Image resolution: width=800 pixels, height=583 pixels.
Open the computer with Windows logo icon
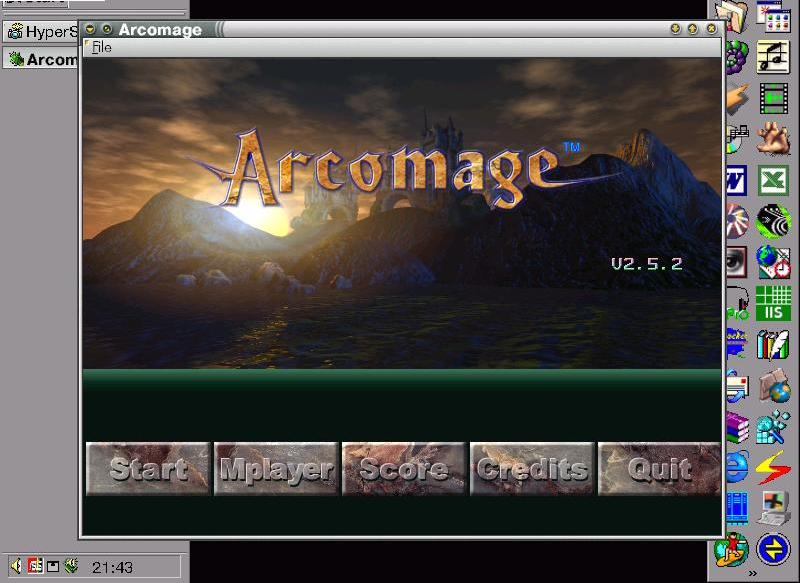pyautogui.click(x=773, y=508)
